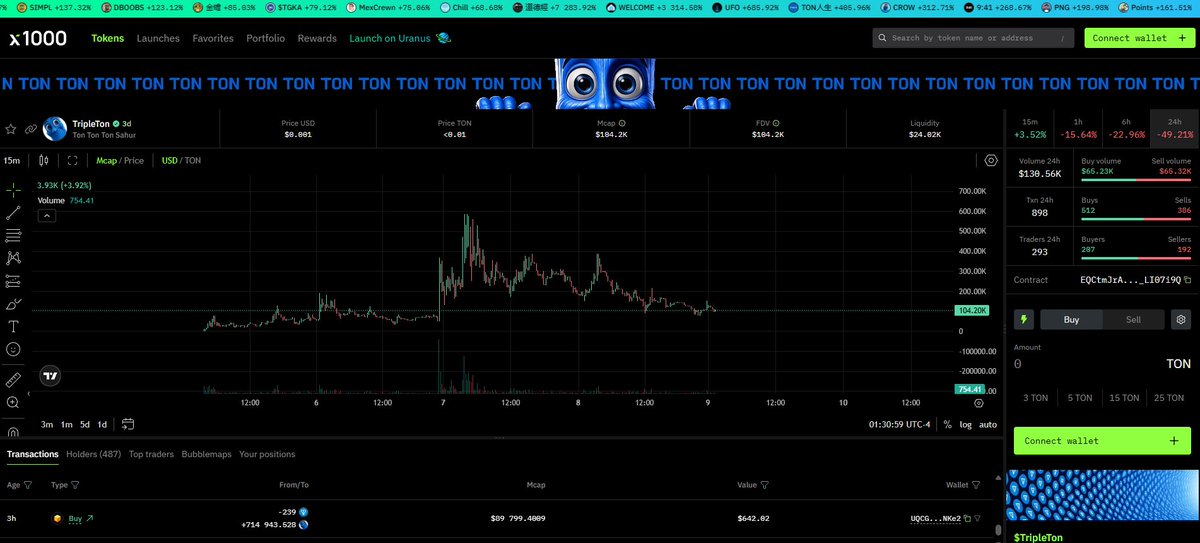Choose the 15 TON preset amount
Screen dimensions: 1200x543
1124,397
